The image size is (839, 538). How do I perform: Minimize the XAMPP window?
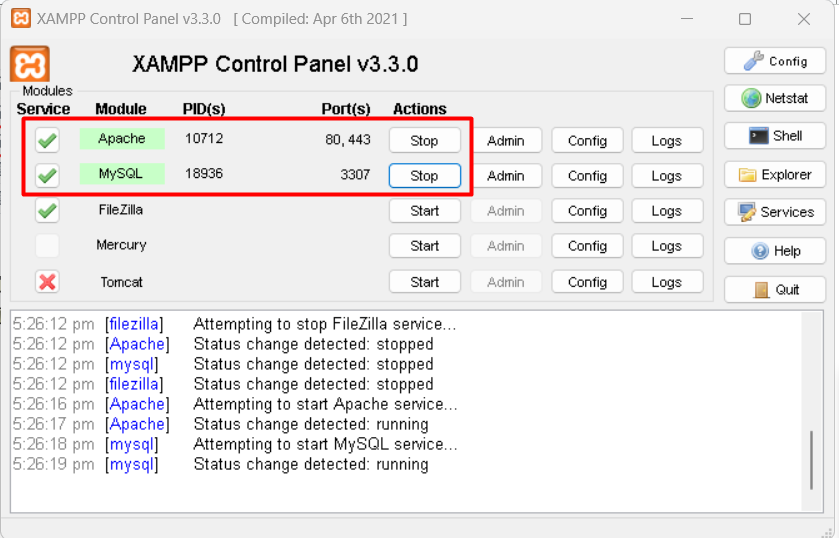click(x=687, y=19)
